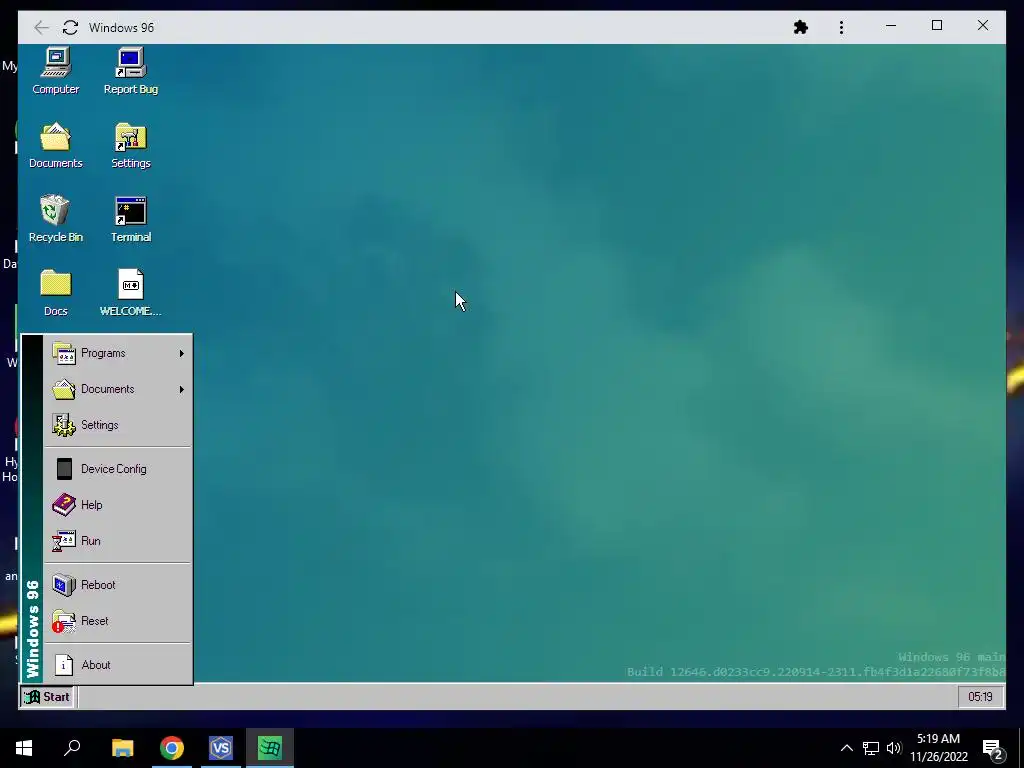
Task: Open Windows taskbar search
Action: point(72,748)
